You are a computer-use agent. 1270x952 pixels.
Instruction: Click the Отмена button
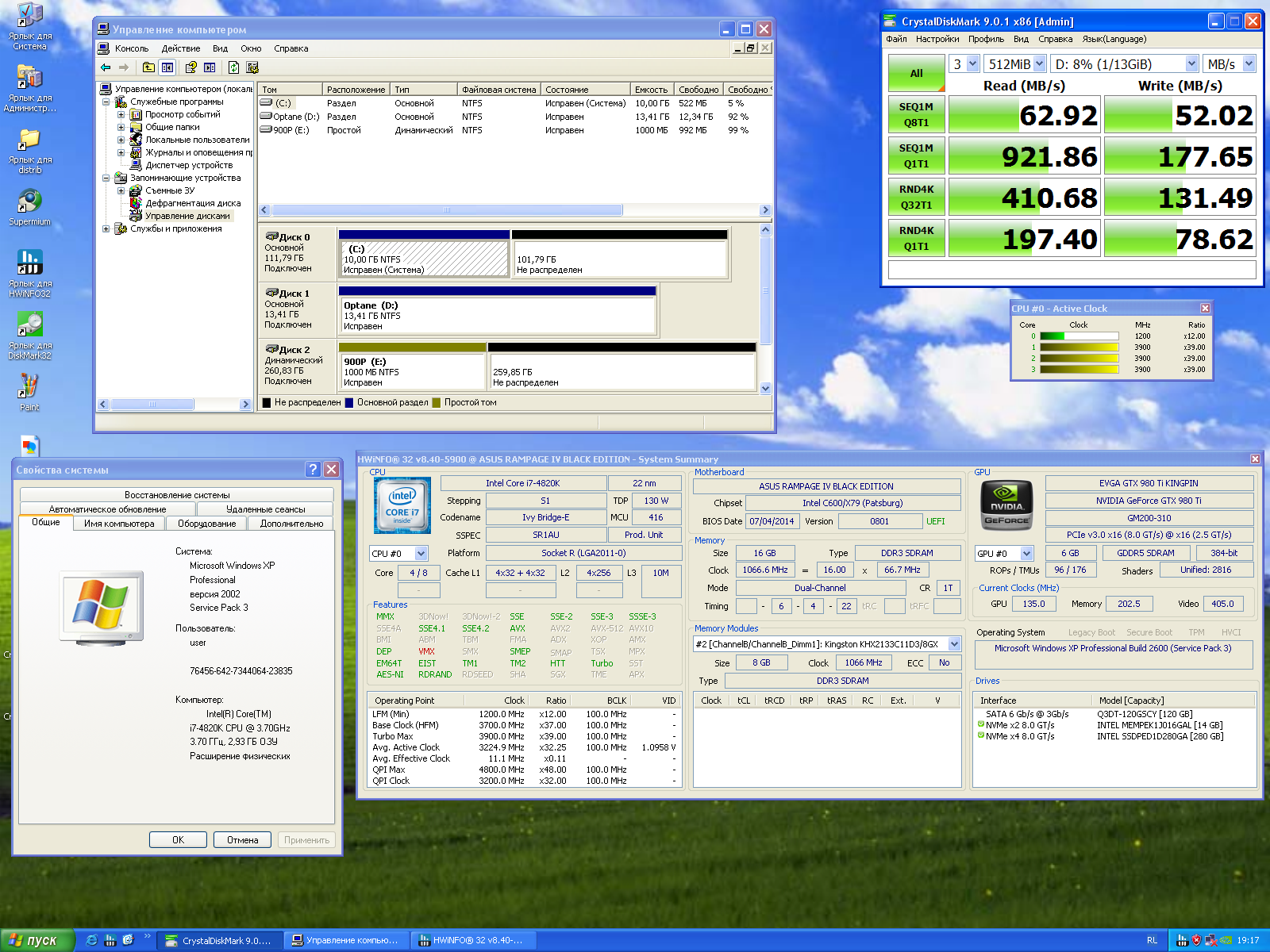point(242,840)
